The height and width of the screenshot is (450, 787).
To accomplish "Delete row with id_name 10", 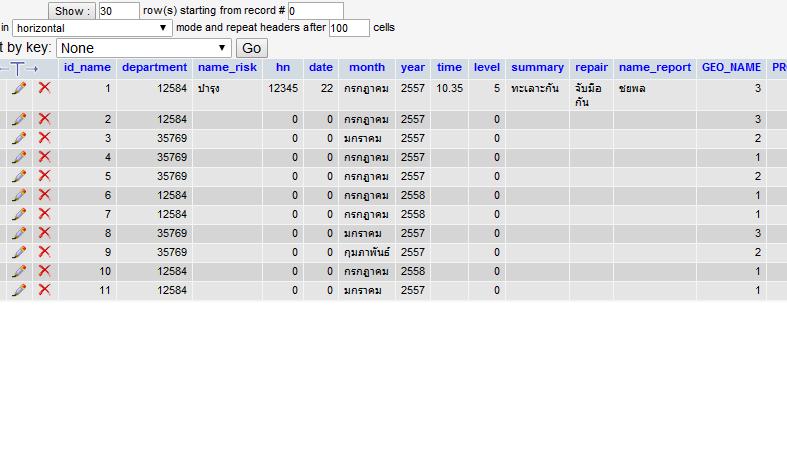I will click(x=44, y=271).
